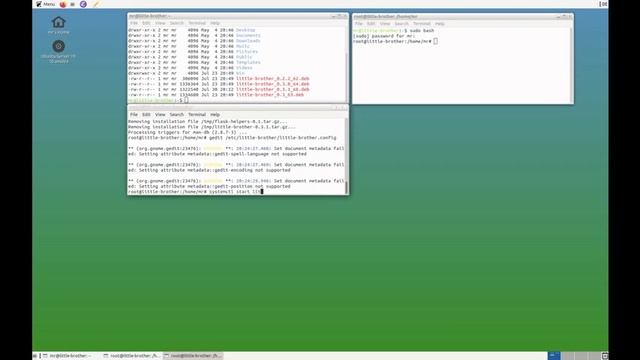Click little-brother_0.2.2_62.deb file name
Image resolution: width=640 pixels, height=360 pixels.
point(272,78)
